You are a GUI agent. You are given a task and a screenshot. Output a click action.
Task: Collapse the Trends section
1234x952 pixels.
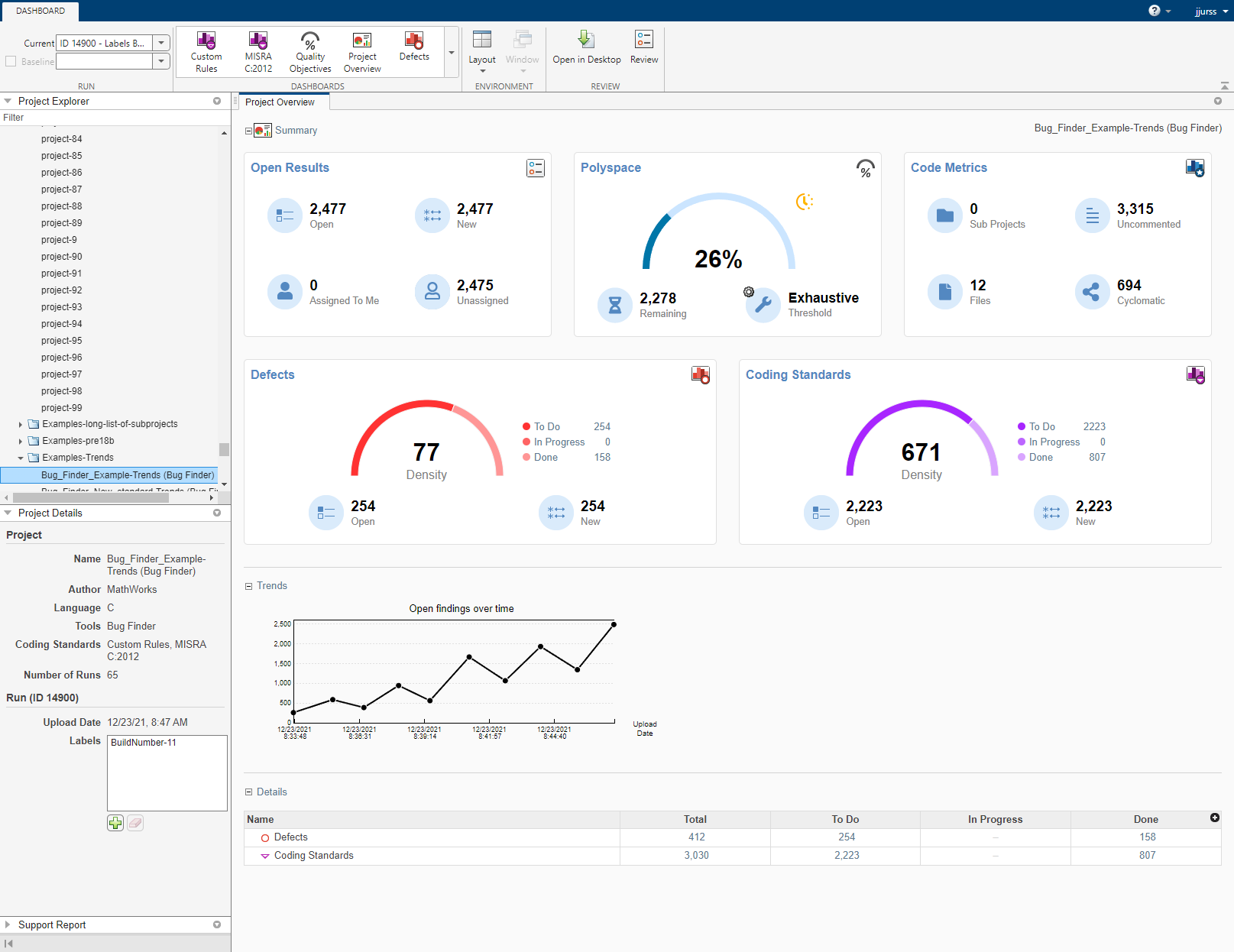[x=248, y=586]
